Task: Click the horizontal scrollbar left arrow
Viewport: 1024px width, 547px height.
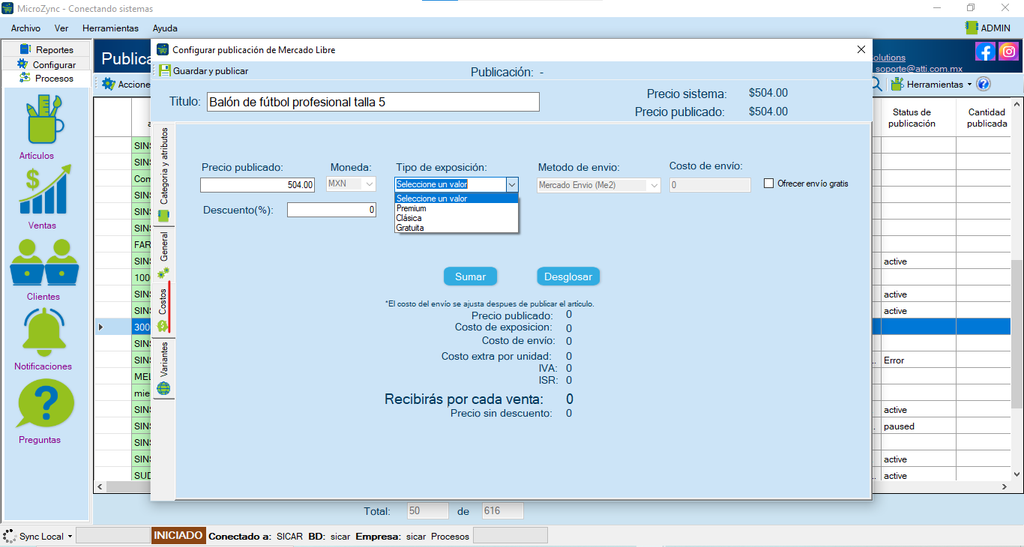Action: 100,486
